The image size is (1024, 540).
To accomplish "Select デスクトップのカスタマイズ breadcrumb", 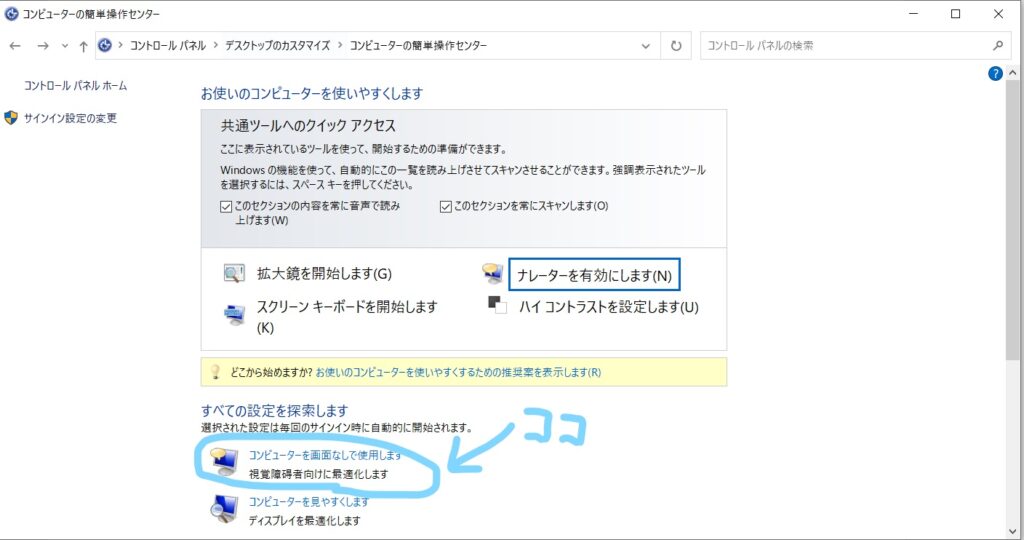I will pyautogui.click(x=278, y=45).
